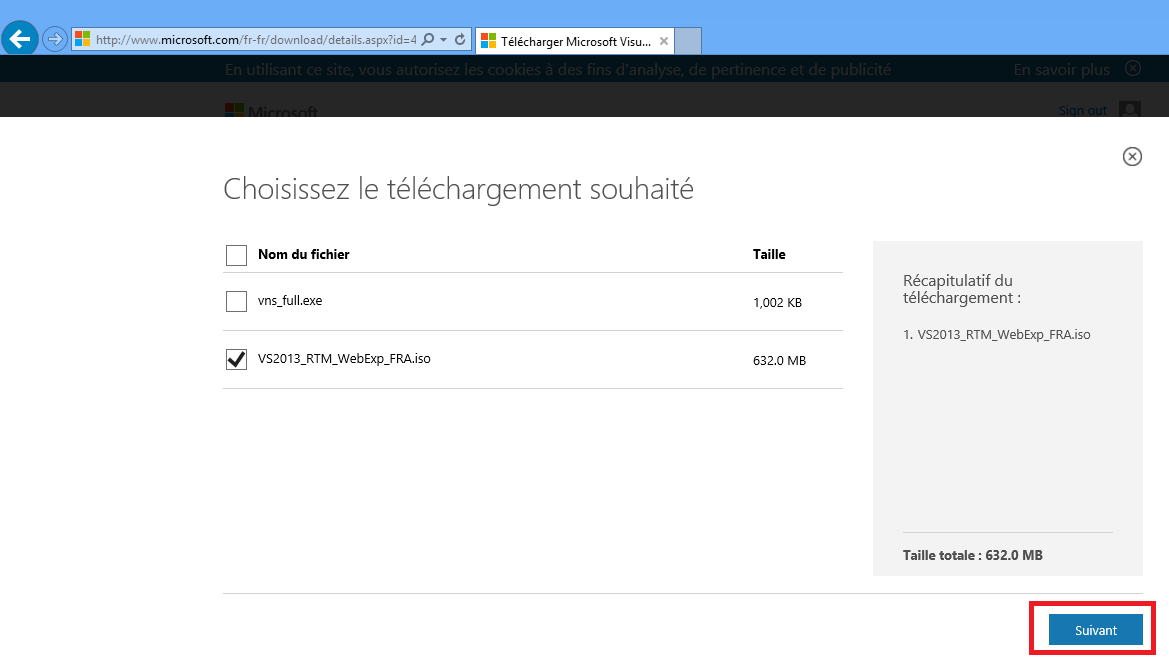The image size is (1169, 657).
Task: Check the vns_full.exe checkbox
Action: [x=236, y=301]
